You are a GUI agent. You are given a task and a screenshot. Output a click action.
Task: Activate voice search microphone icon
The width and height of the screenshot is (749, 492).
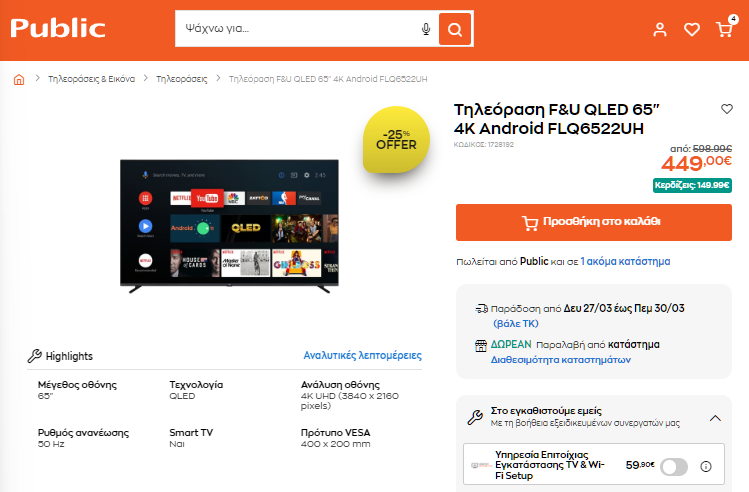click(x=426, y=29)
